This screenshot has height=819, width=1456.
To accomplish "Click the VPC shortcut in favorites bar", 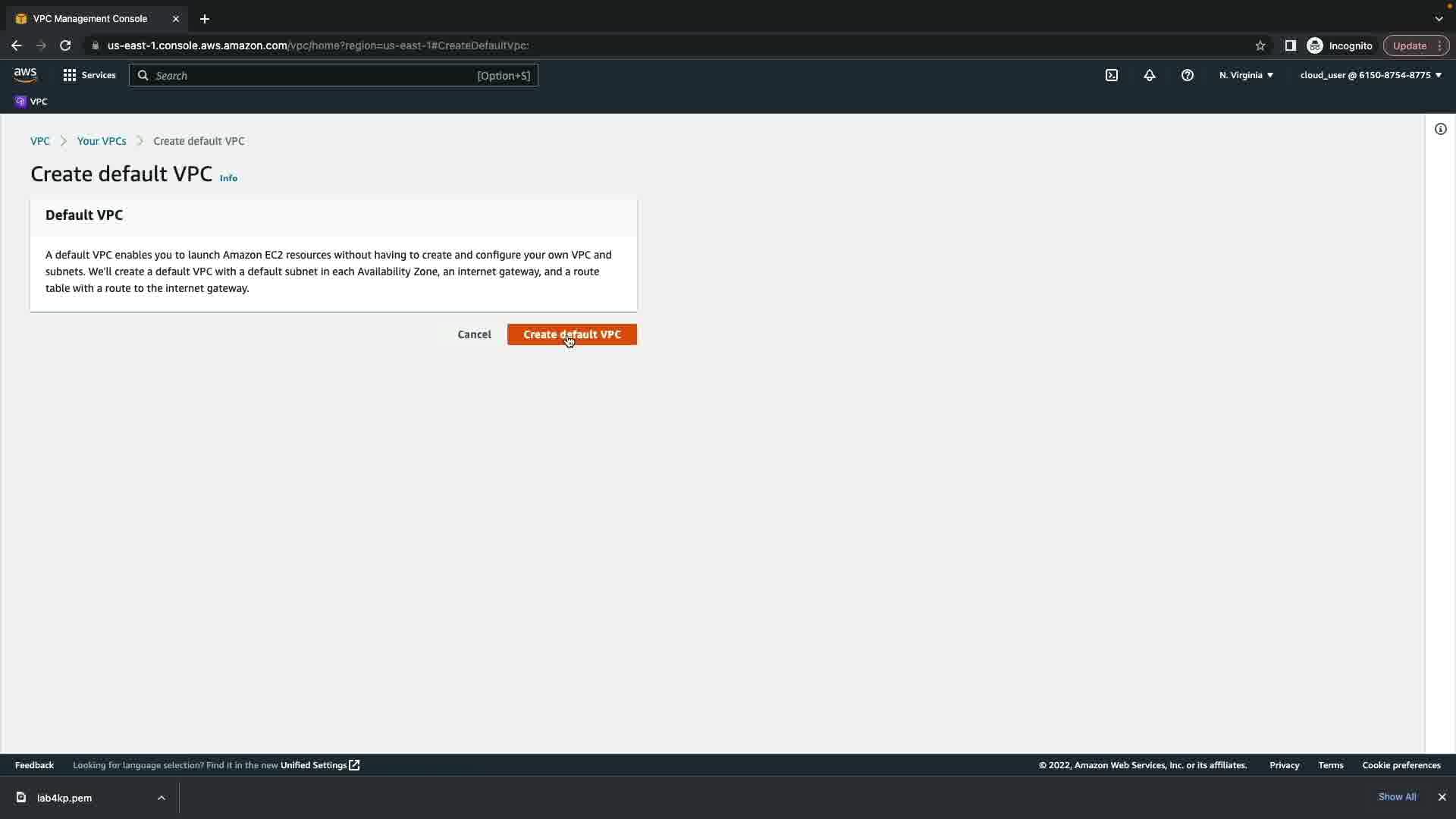I will 31,102.
